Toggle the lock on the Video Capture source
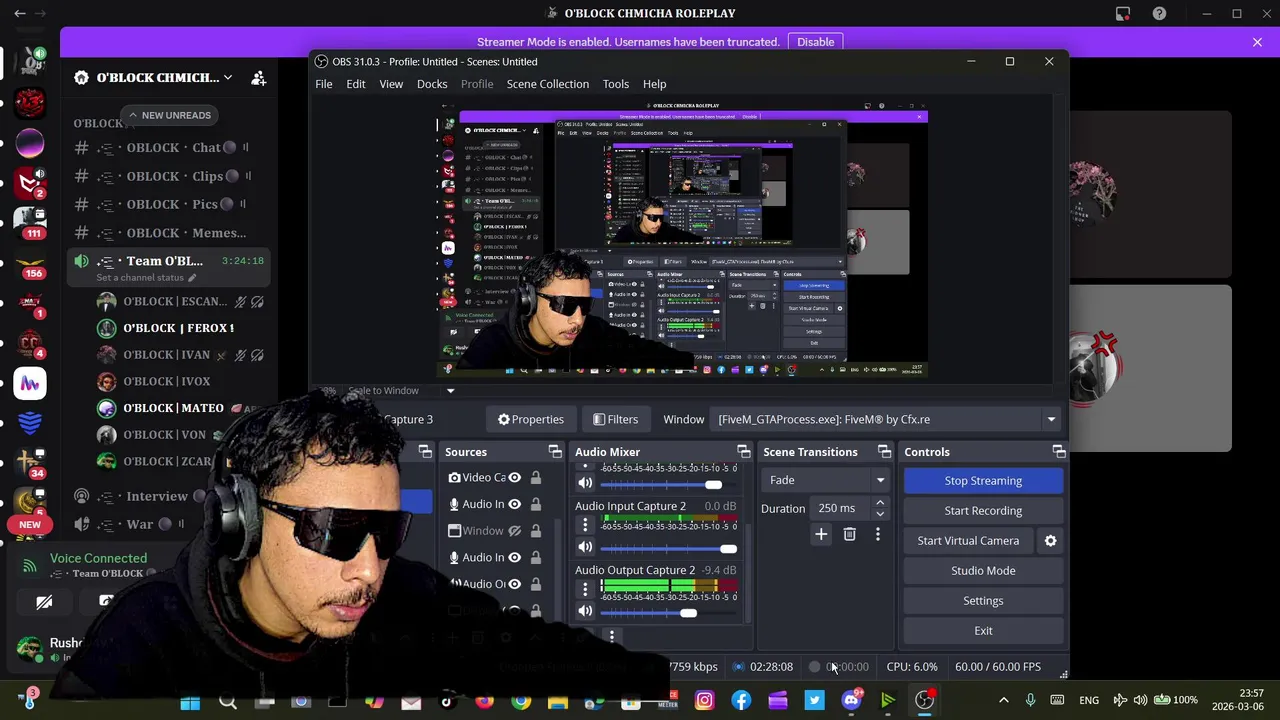 tap(536, 478)
